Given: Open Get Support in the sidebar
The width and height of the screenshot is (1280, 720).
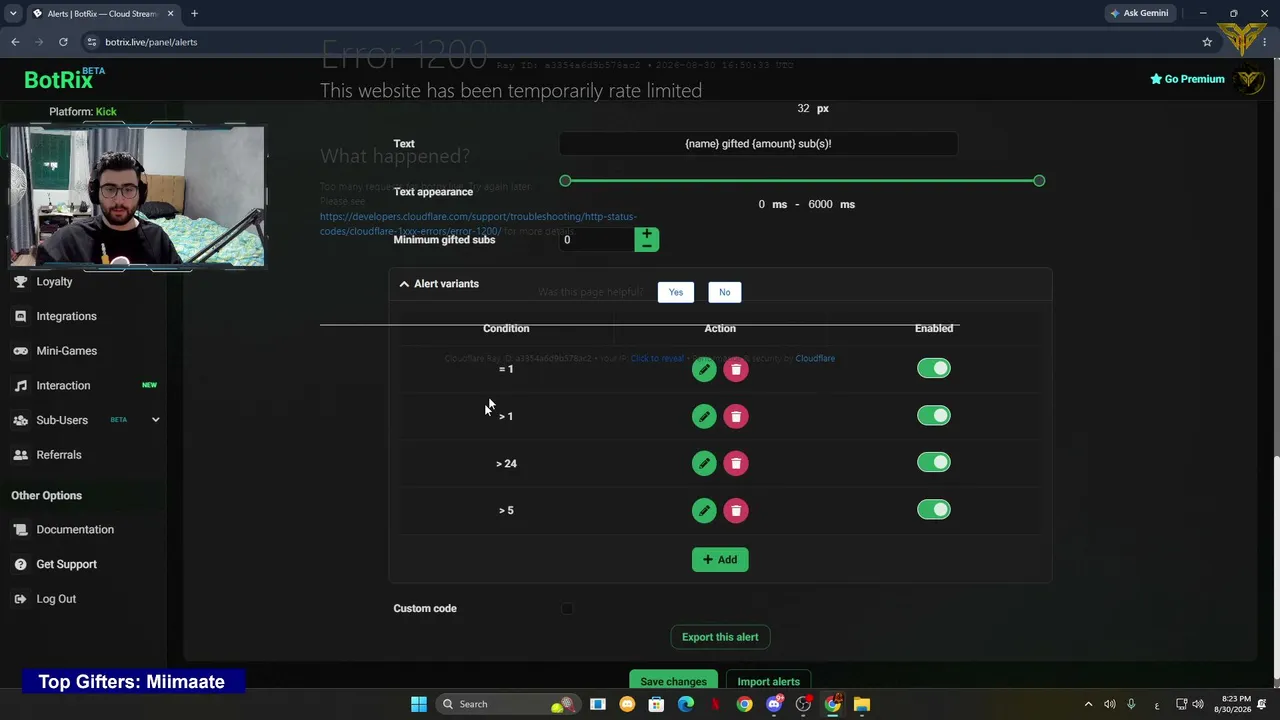Looking at the screenshot, I should pos(66,565).
